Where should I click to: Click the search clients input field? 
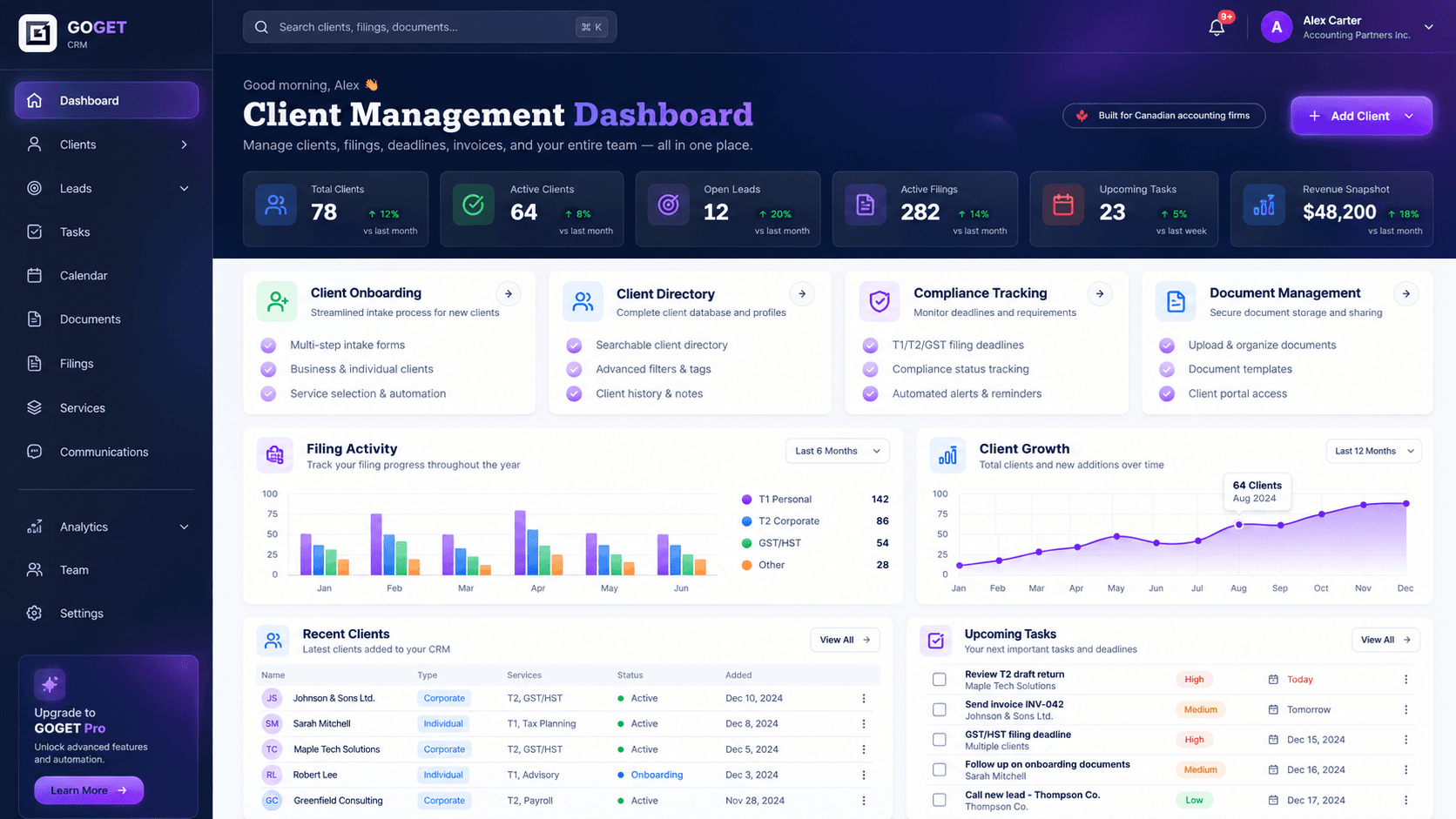point(429,27)
